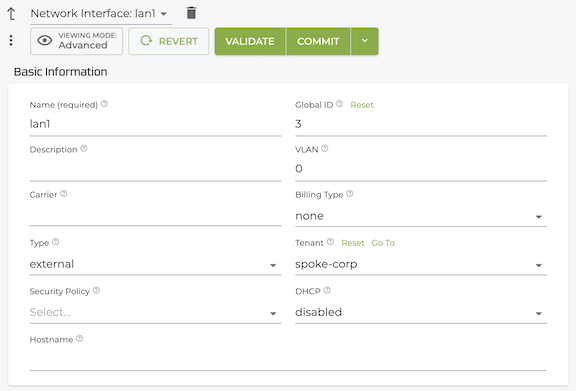Toggle Viewing Mode Advanced eye button

[x=76, y=41]
